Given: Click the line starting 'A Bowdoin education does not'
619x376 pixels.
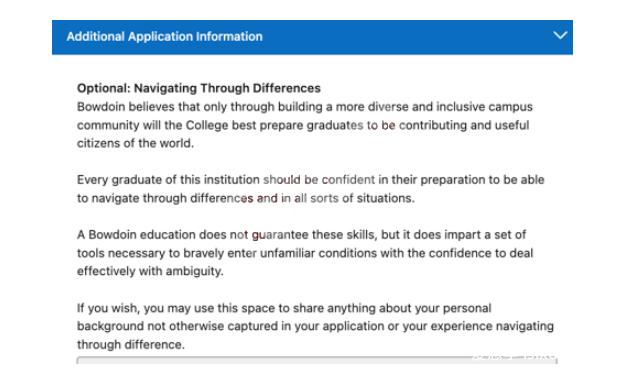Looking at the screenshot, I should [302, 235].
